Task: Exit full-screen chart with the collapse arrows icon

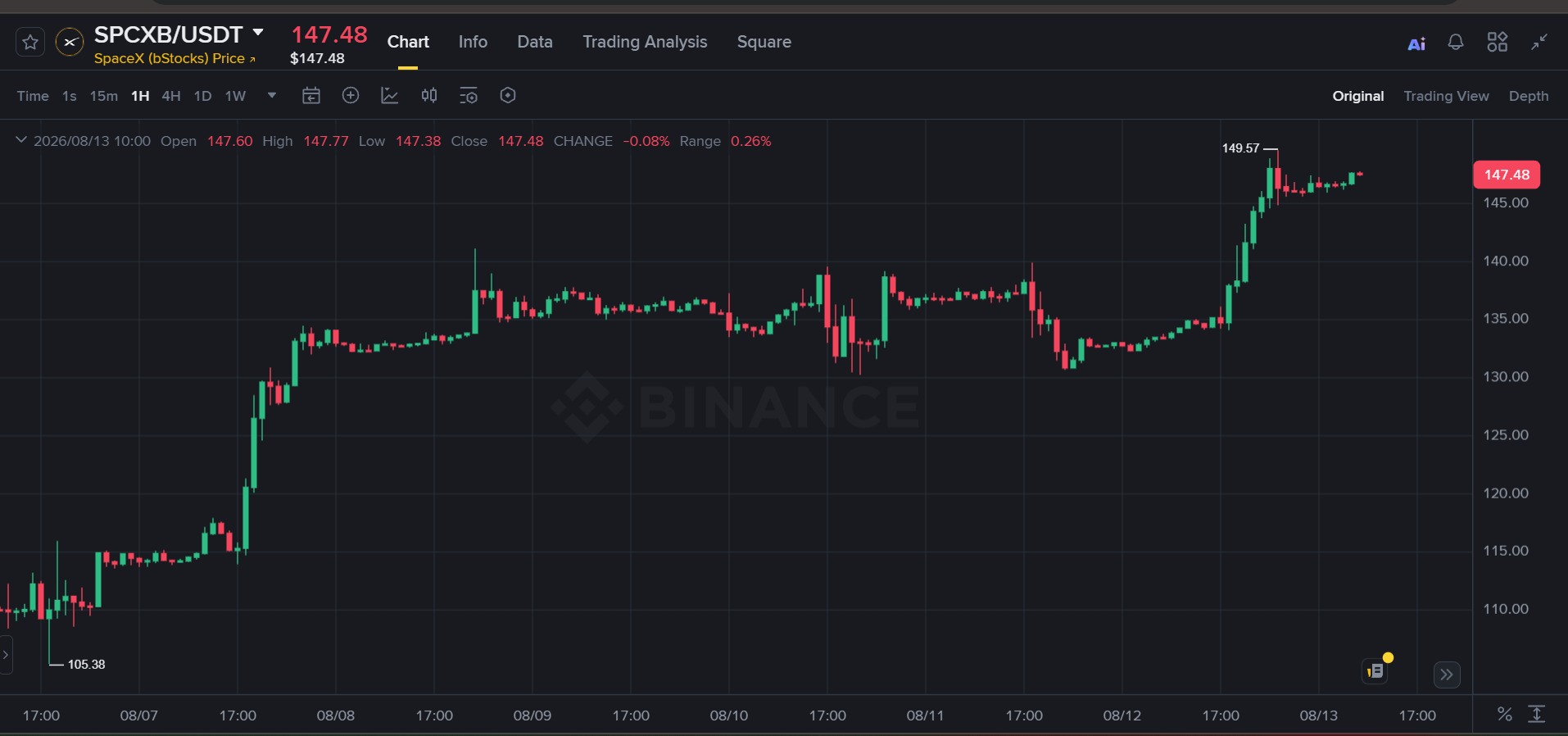Action: [x=1539, y=42]
